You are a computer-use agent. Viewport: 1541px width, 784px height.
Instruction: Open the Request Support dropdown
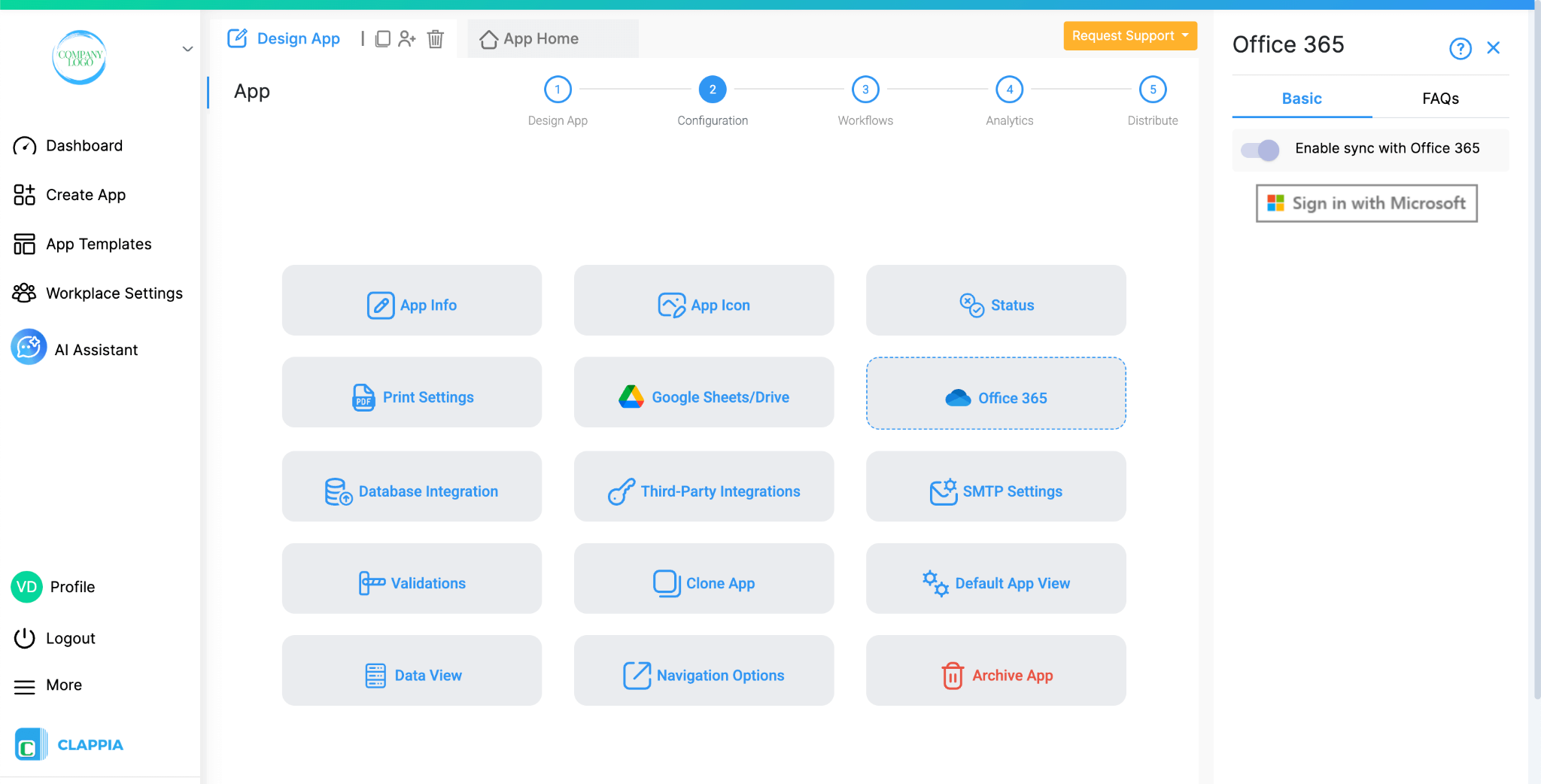pos(1129,35)
